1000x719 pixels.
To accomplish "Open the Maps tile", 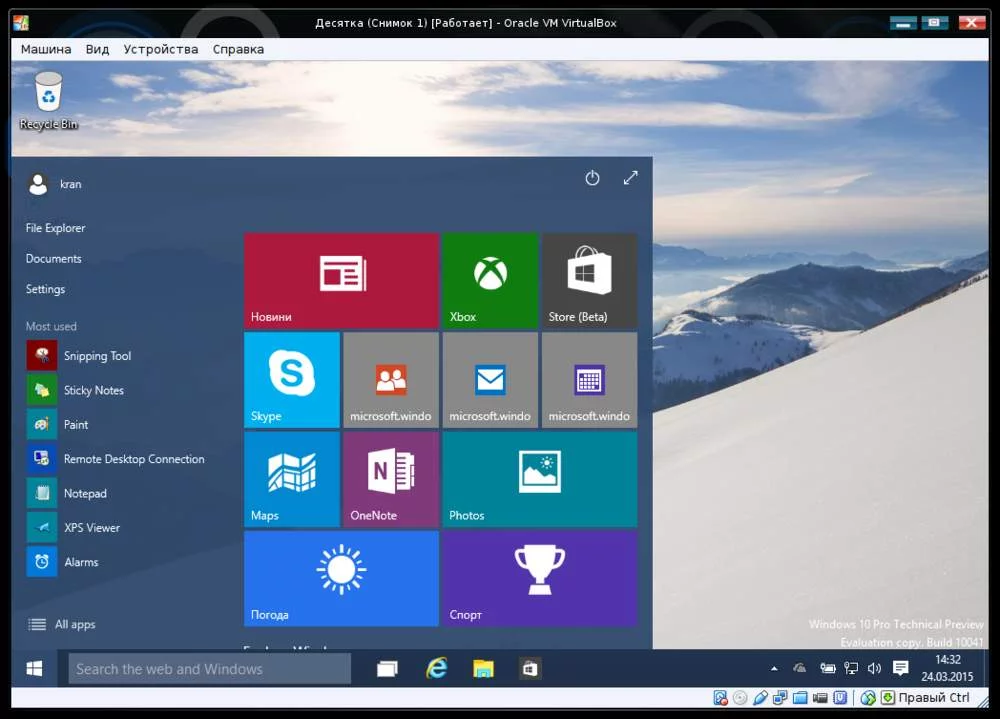I will pos(291,479).
